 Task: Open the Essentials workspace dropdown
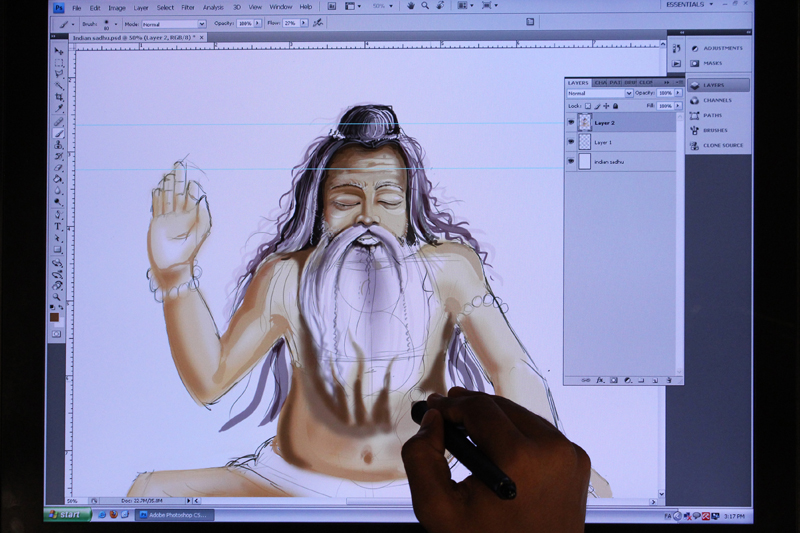[x=690, y=5]
